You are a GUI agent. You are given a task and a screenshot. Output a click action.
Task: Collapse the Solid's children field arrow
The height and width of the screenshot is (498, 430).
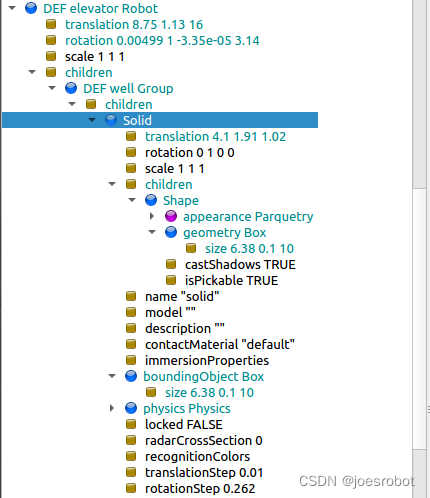(112, 184)
